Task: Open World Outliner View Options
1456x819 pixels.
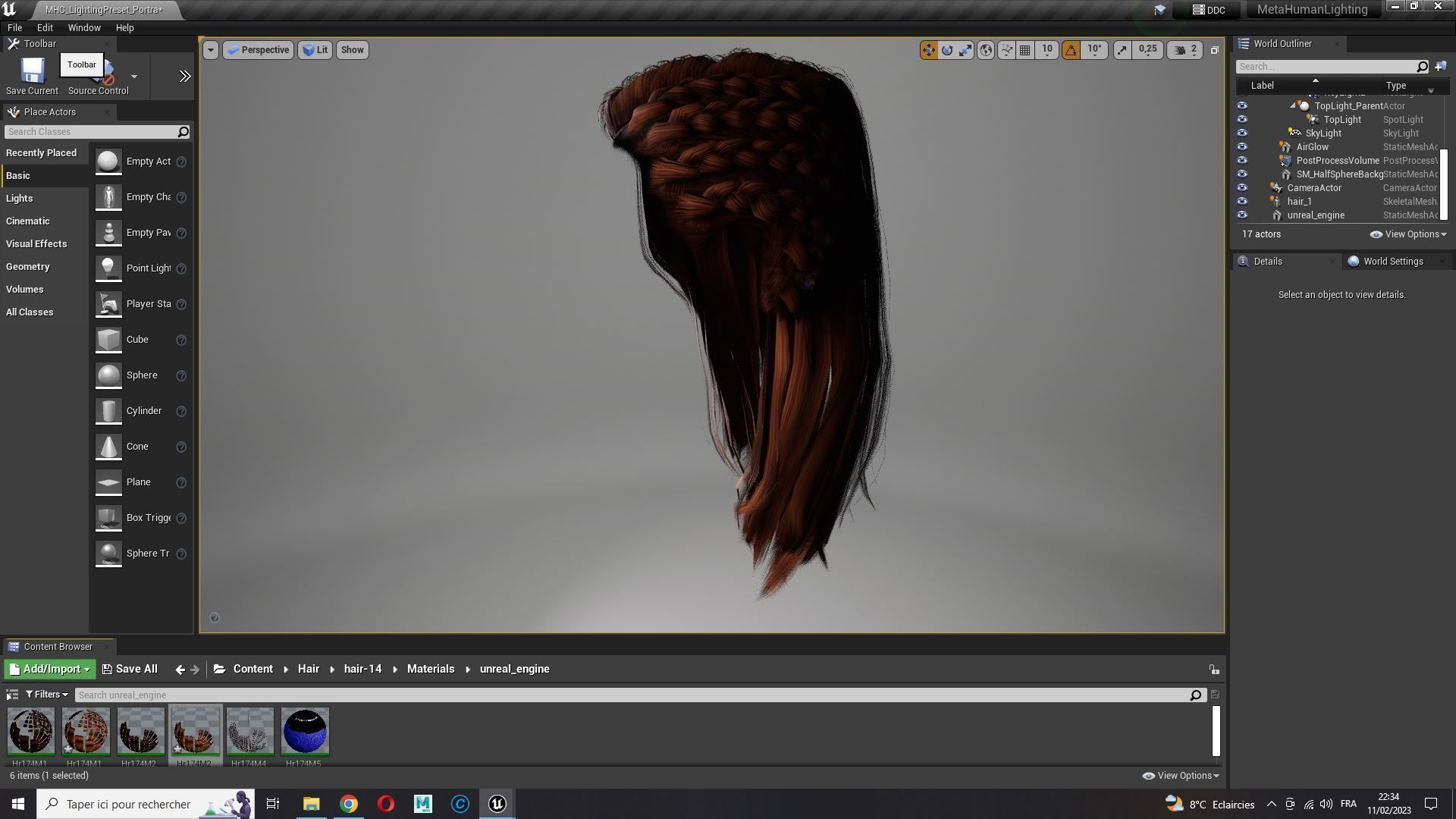Action: [x=1408, y=234]
